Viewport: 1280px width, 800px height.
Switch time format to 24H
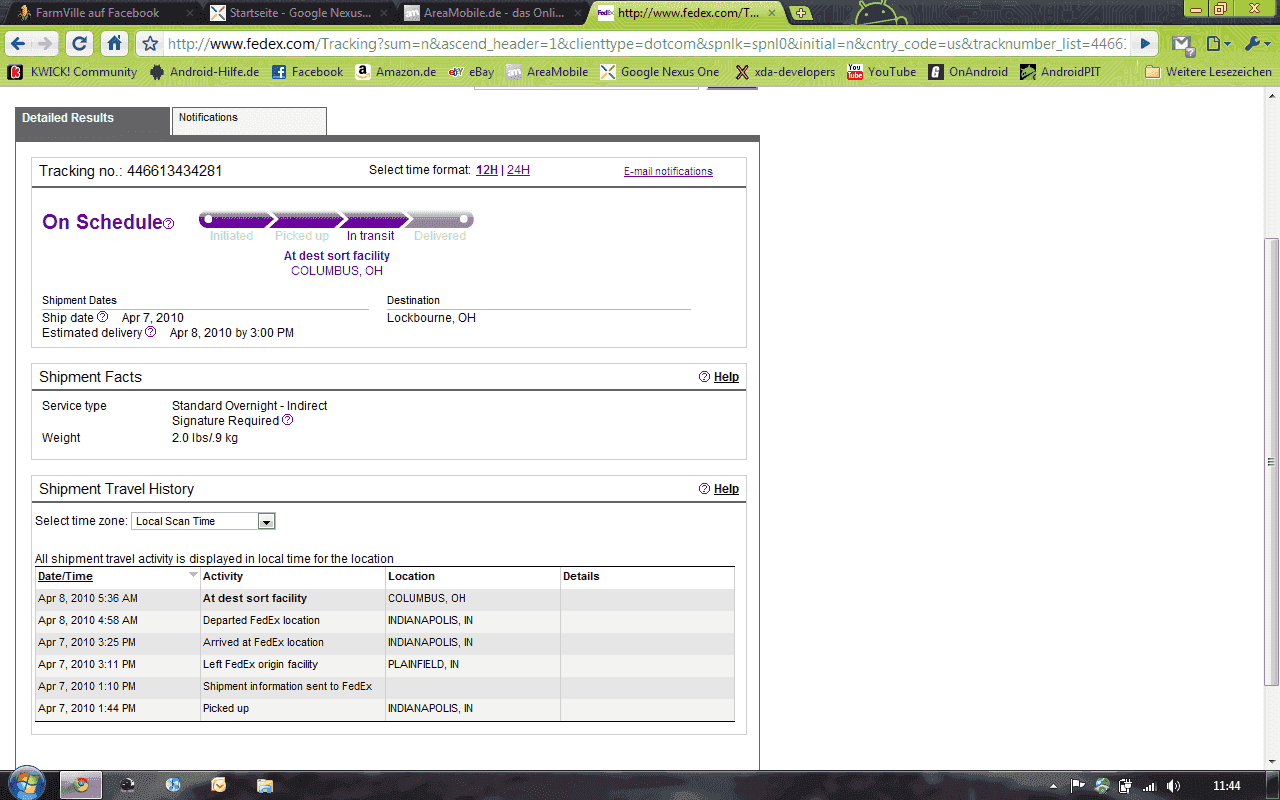pyautogui.click(x=518, y=170)
